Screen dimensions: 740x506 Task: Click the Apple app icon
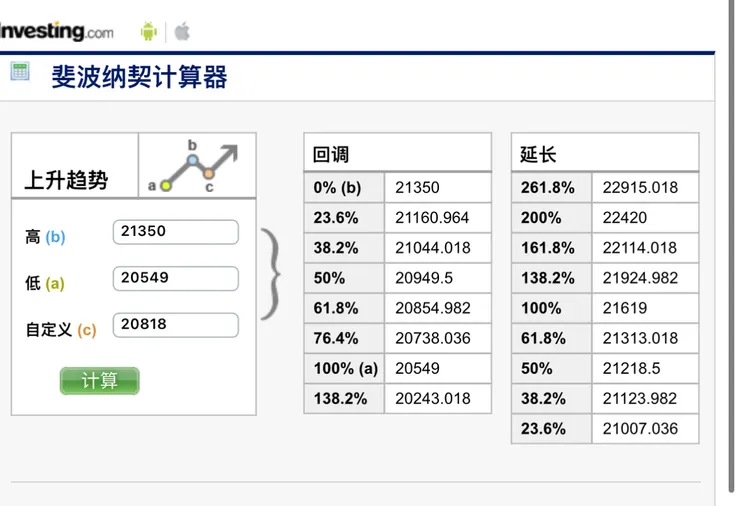(x=182, y=32)
